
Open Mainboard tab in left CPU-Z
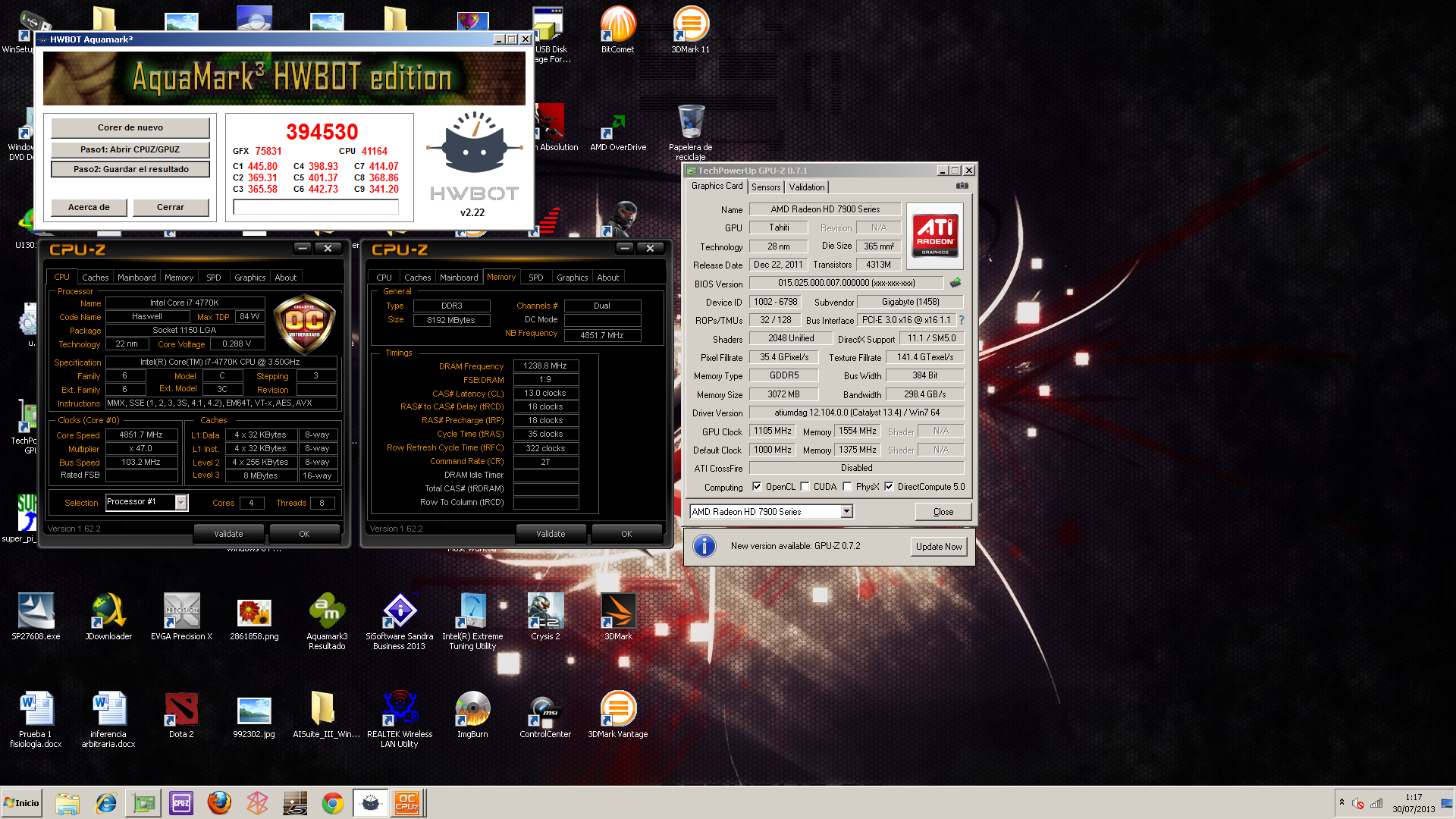tap(136, 278)
